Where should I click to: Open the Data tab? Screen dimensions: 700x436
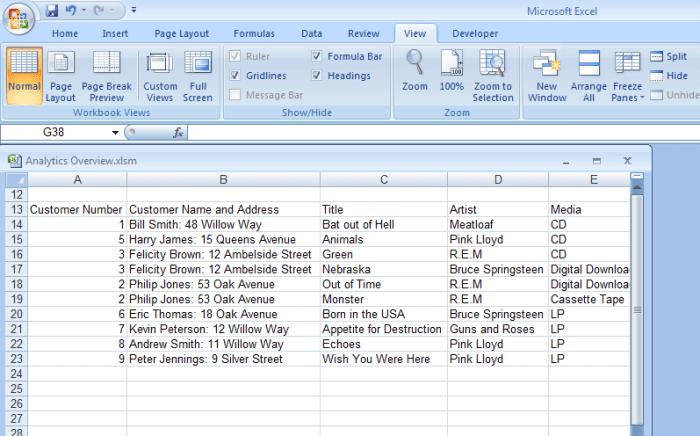coord(311,33)
